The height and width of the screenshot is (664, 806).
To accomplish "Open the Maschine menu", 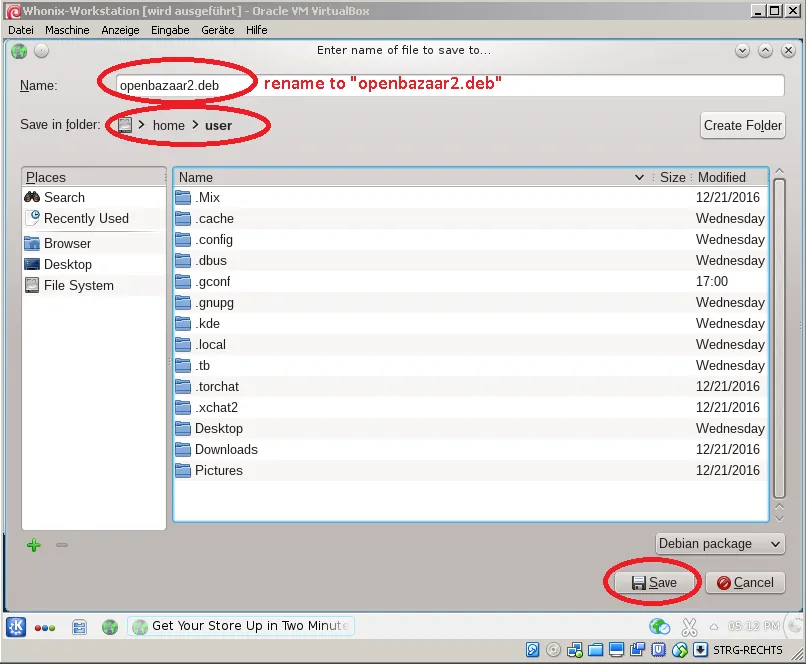I will [67, 30].
